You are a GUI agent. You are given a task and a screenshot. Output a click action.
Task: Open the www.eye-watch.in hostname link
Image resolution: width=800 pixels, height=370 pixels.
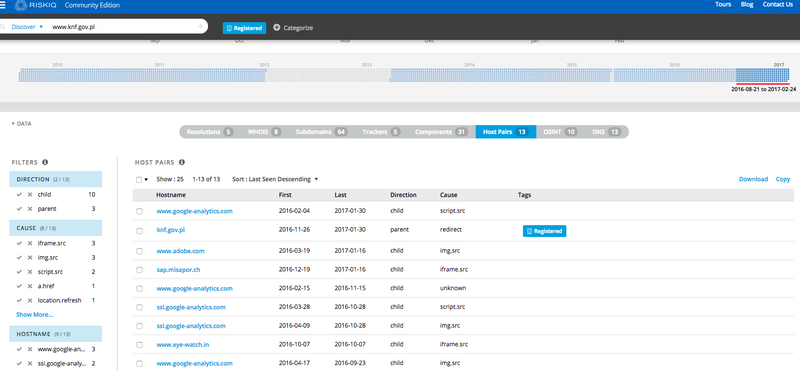click(x=183, y=344)
